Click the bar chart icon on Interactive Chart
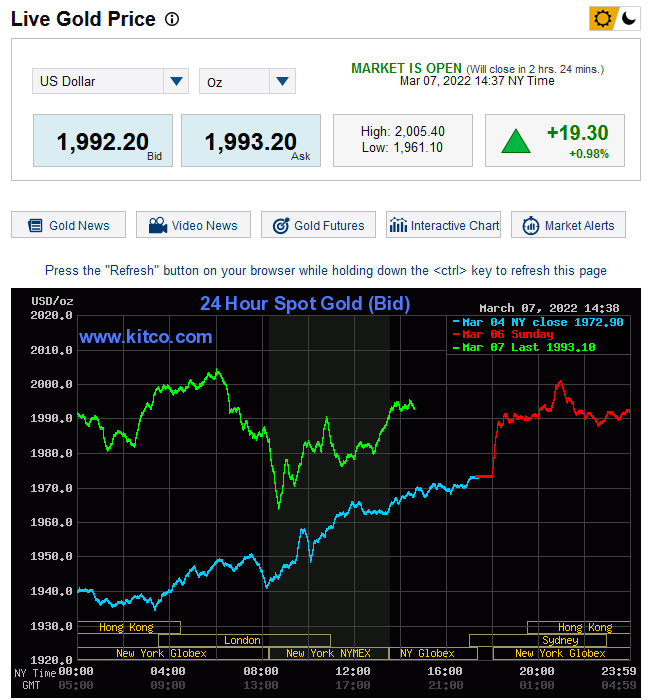Screen dimensions: 649x700 click(x=398, y=225)
